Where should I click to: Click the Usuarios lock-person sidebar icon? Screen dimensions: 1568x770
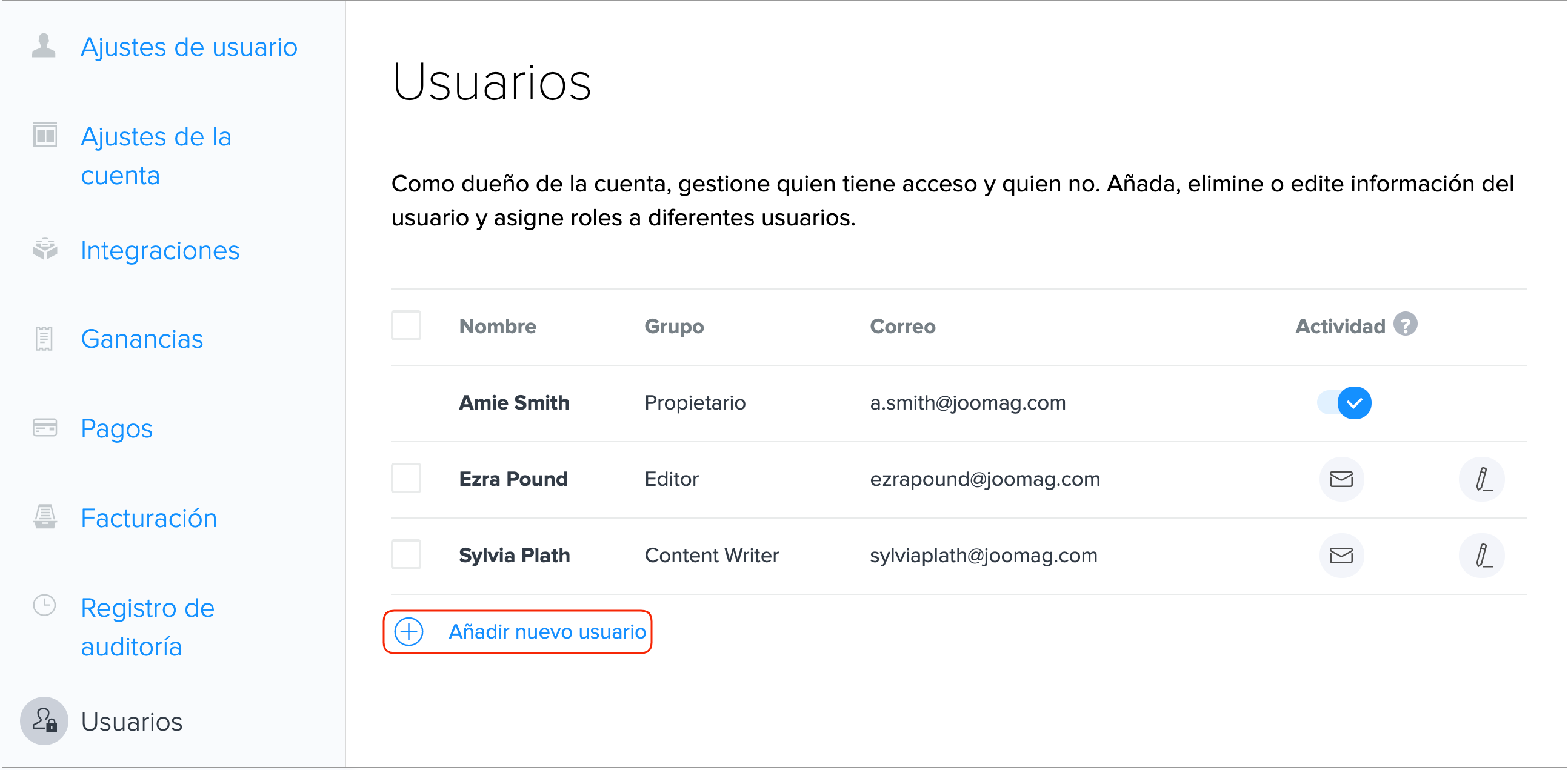[44, 721]
